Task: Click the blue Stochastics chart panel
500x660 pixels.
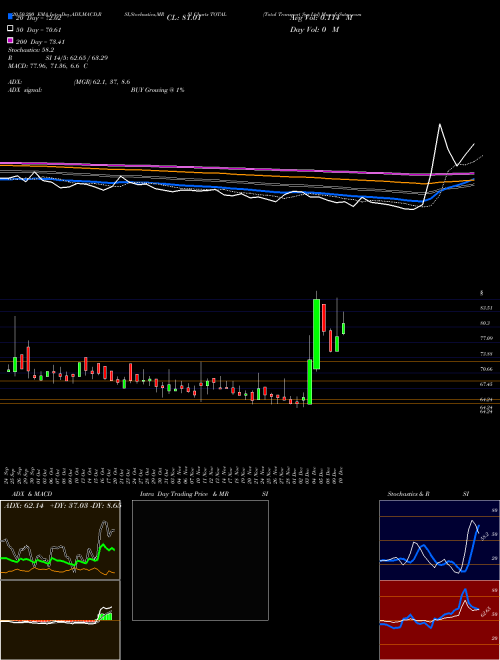Action: click(x=439, y=540)
